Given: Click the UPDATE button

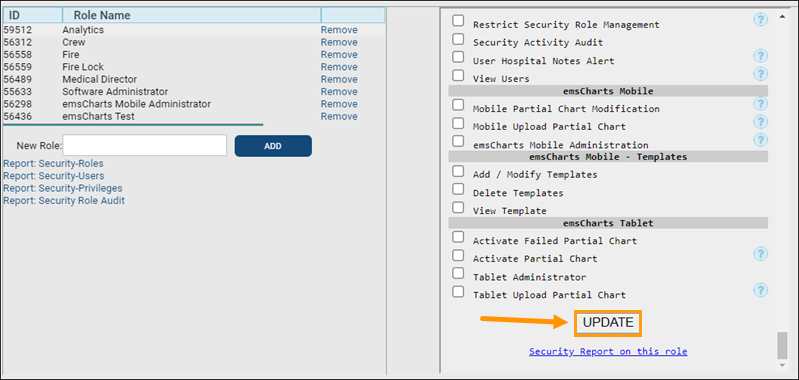Looking at the screenshot, I should click(608, 323).
